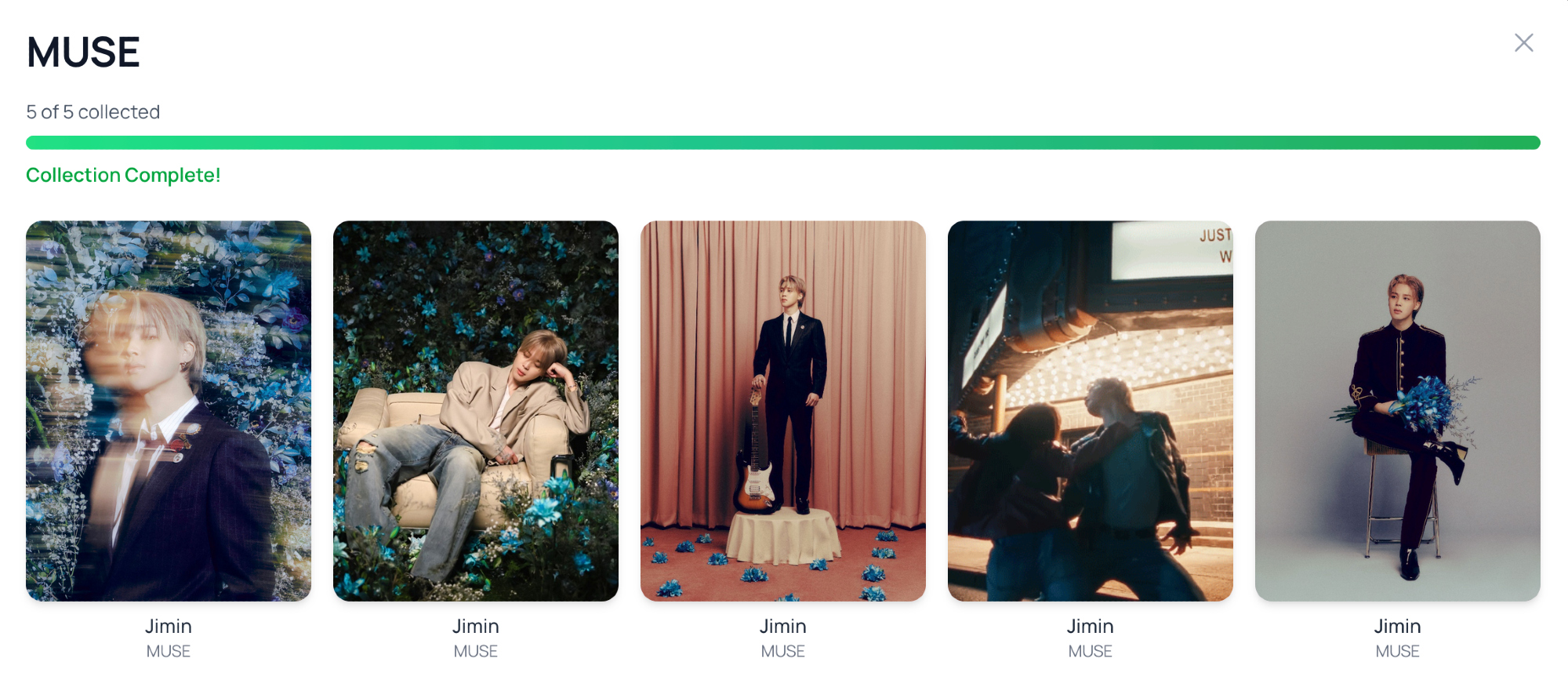This screenshot has width=1568, height=687.
Task: Click MUSE subtitle beneath blurred floral card
Action: [x=169, y=651]
